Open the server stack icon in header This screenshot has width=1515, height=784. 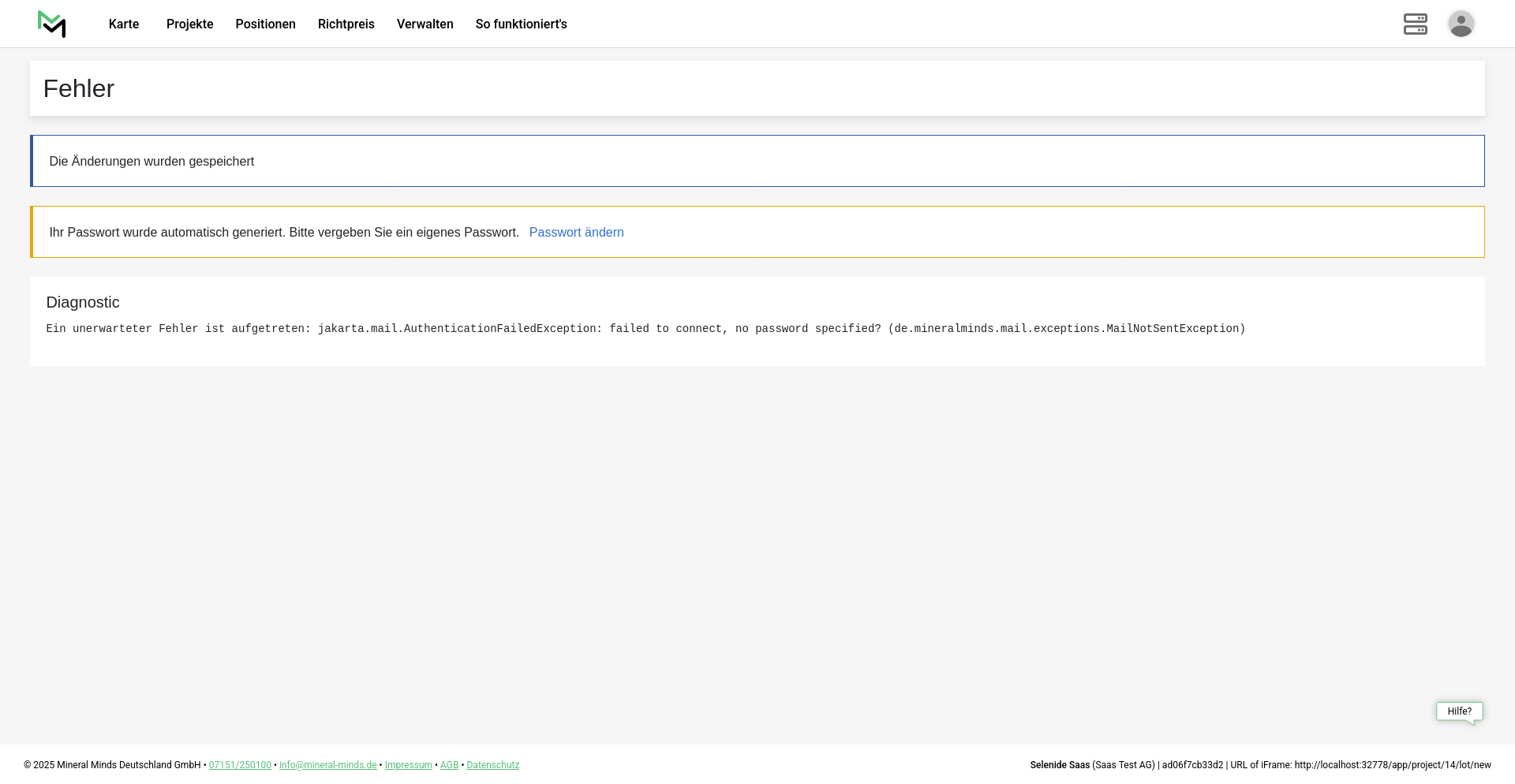(x=1415, y=24)
